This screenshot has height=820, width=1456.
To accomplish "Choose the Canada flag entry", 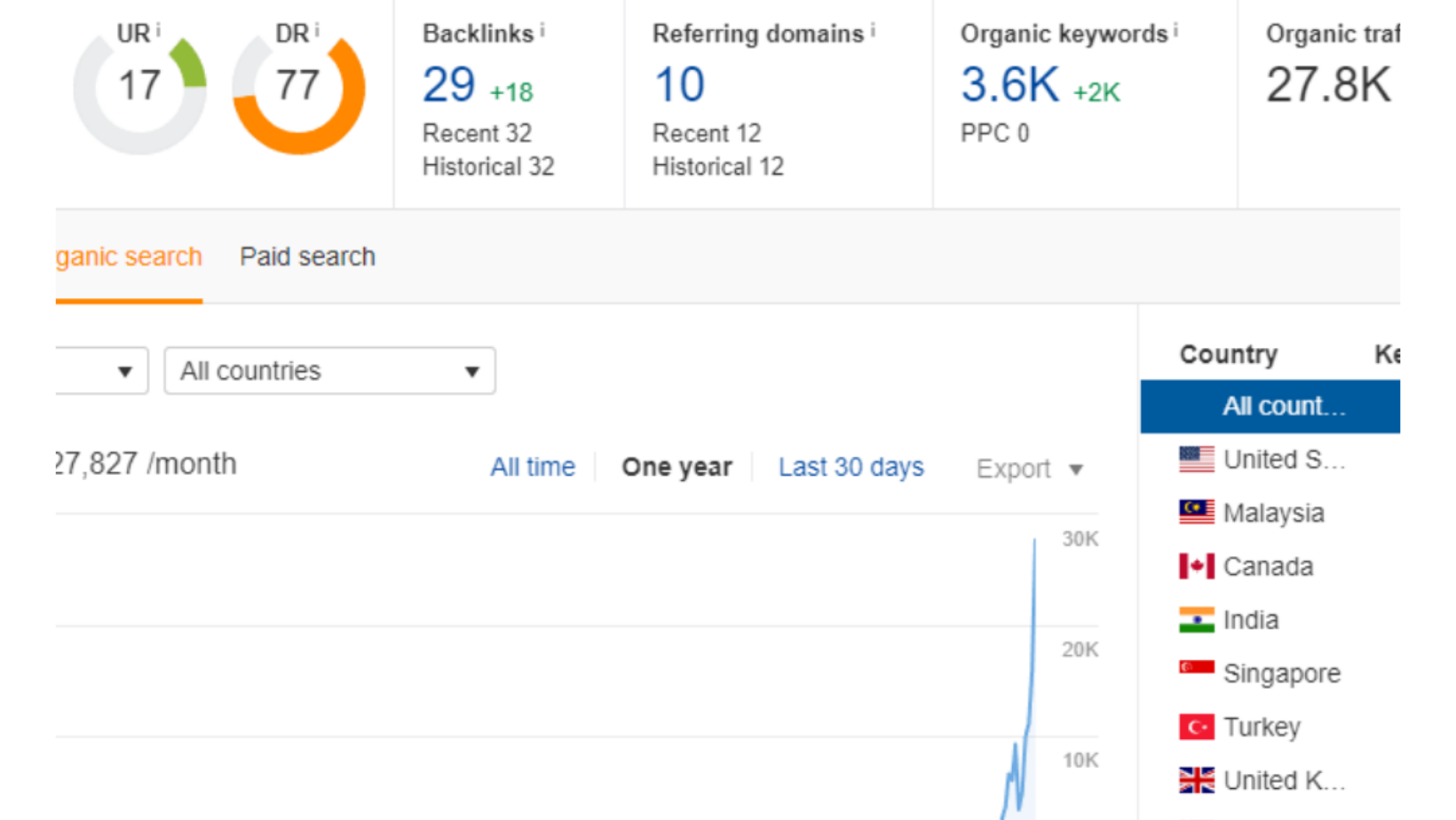I will pos(1270,566).
